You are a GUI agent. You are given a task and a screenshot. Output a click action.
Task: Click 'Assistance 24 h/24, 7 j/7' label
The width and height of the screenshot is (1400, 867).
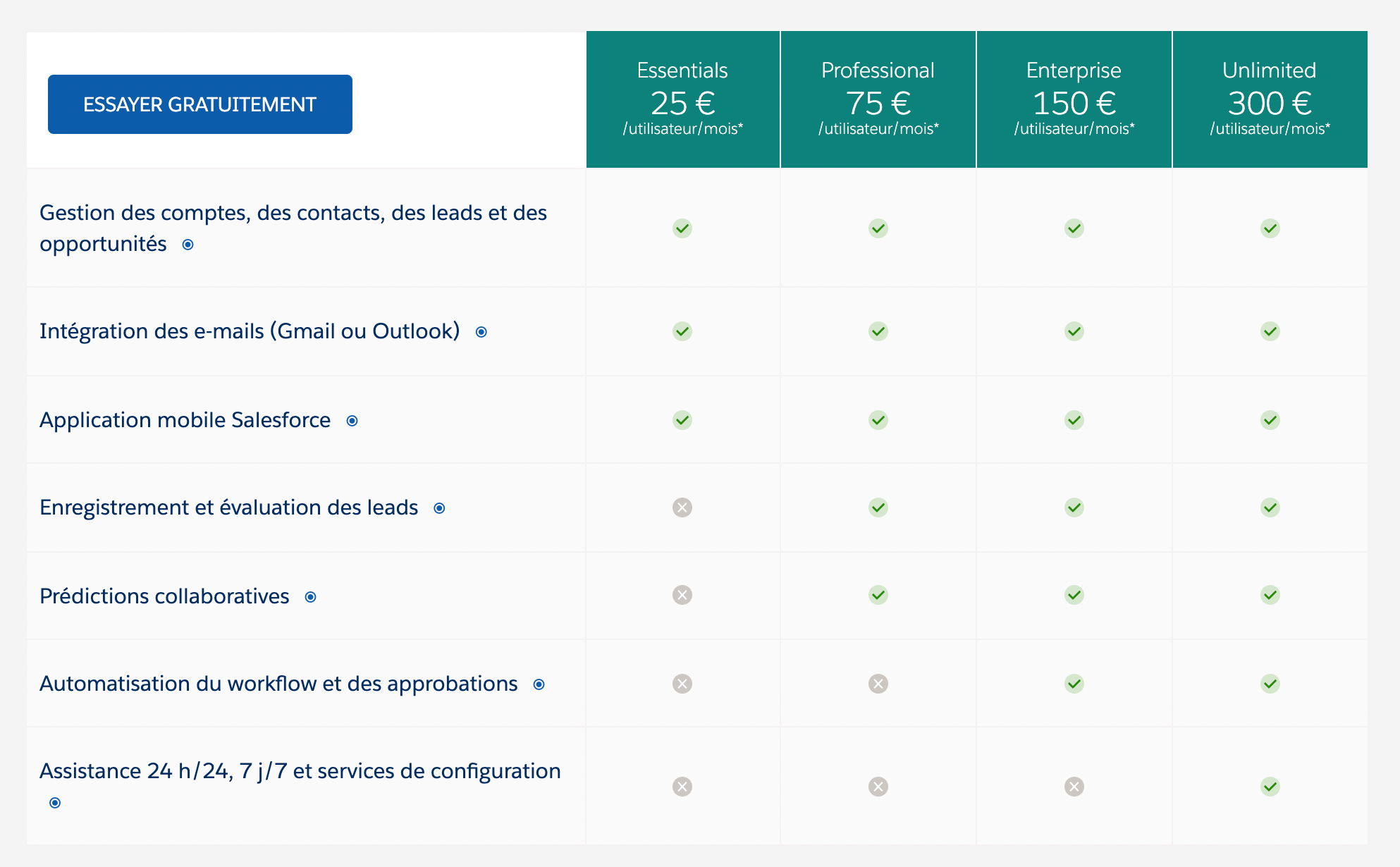tap(163, 771)
